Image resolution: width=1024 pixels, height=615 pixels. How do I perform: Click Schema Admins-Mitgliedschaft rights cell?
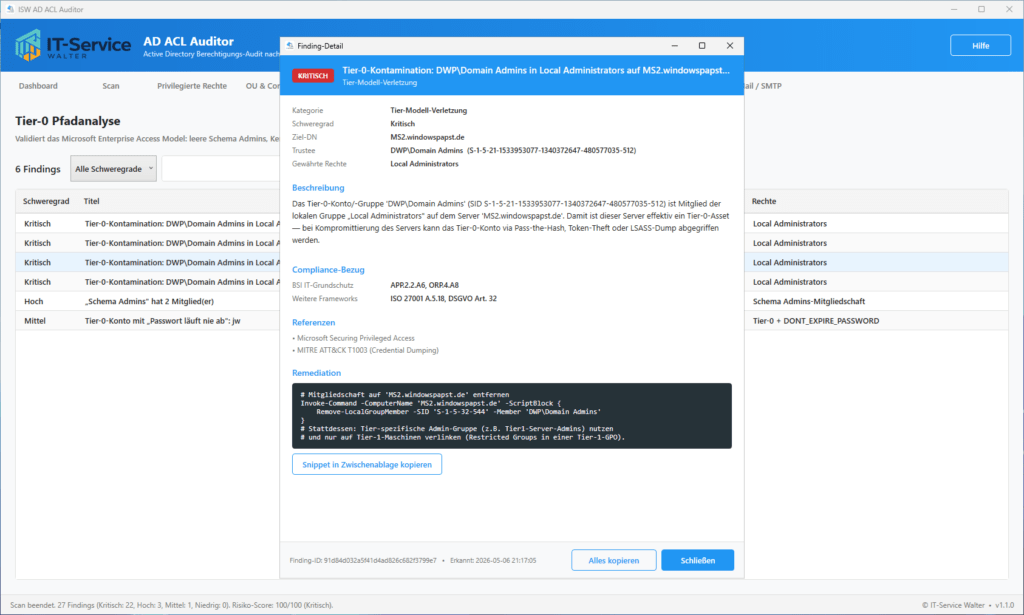coord(808,301)
